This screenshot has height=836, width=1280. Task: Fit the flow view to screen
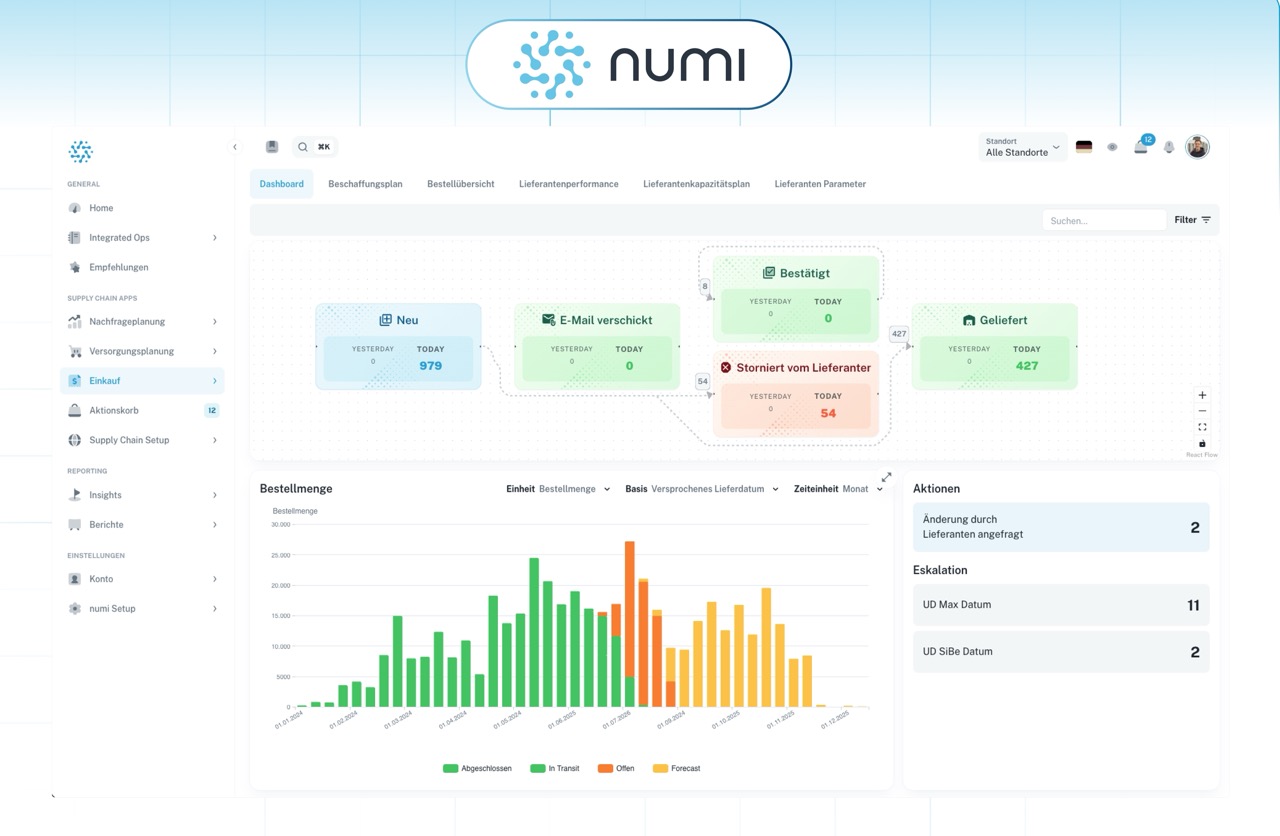coord(1202,427)
